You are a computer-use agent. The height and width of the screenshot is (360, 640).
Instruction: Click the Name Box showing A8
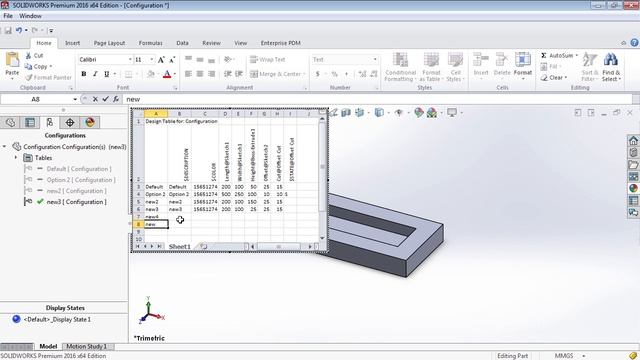coord(36,99)
